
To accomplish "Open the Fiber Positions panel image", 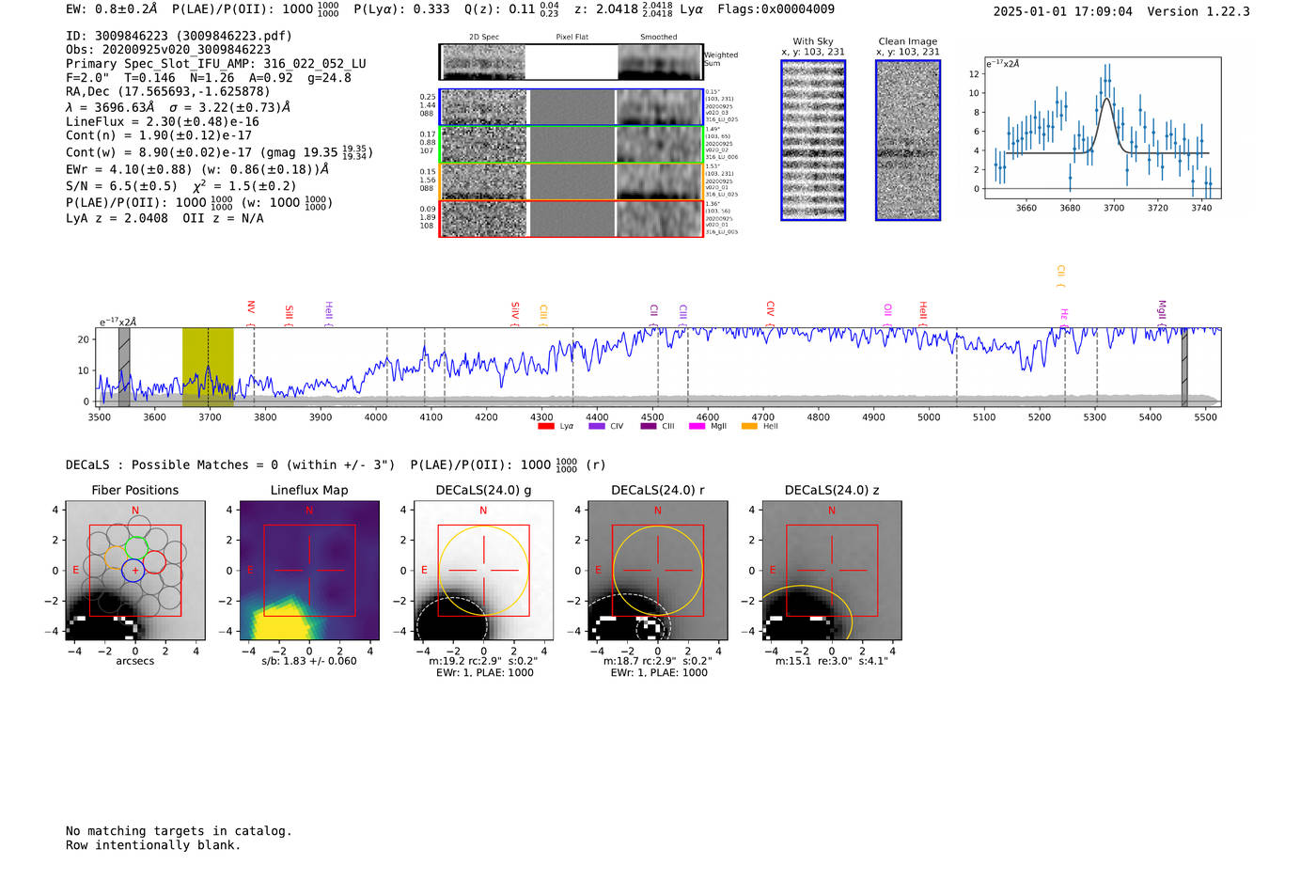I will [x=135, y=571].
